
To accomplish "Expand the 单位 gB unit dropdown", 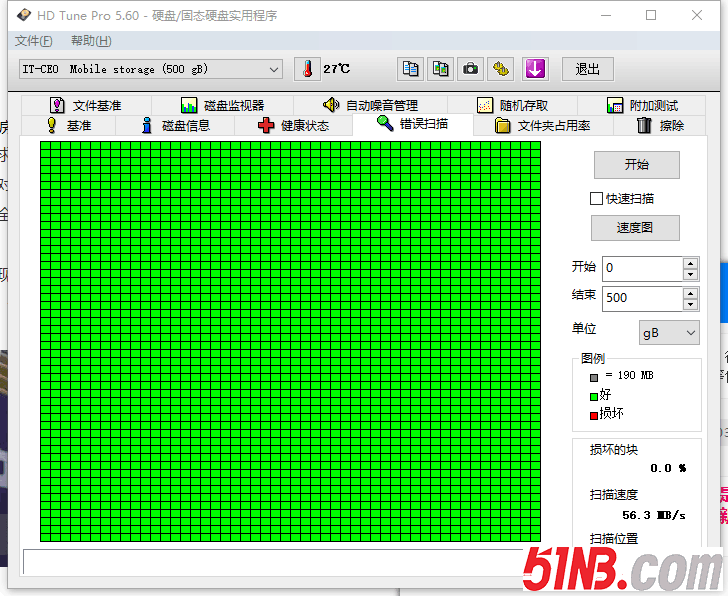I will [x=669, y=332].
